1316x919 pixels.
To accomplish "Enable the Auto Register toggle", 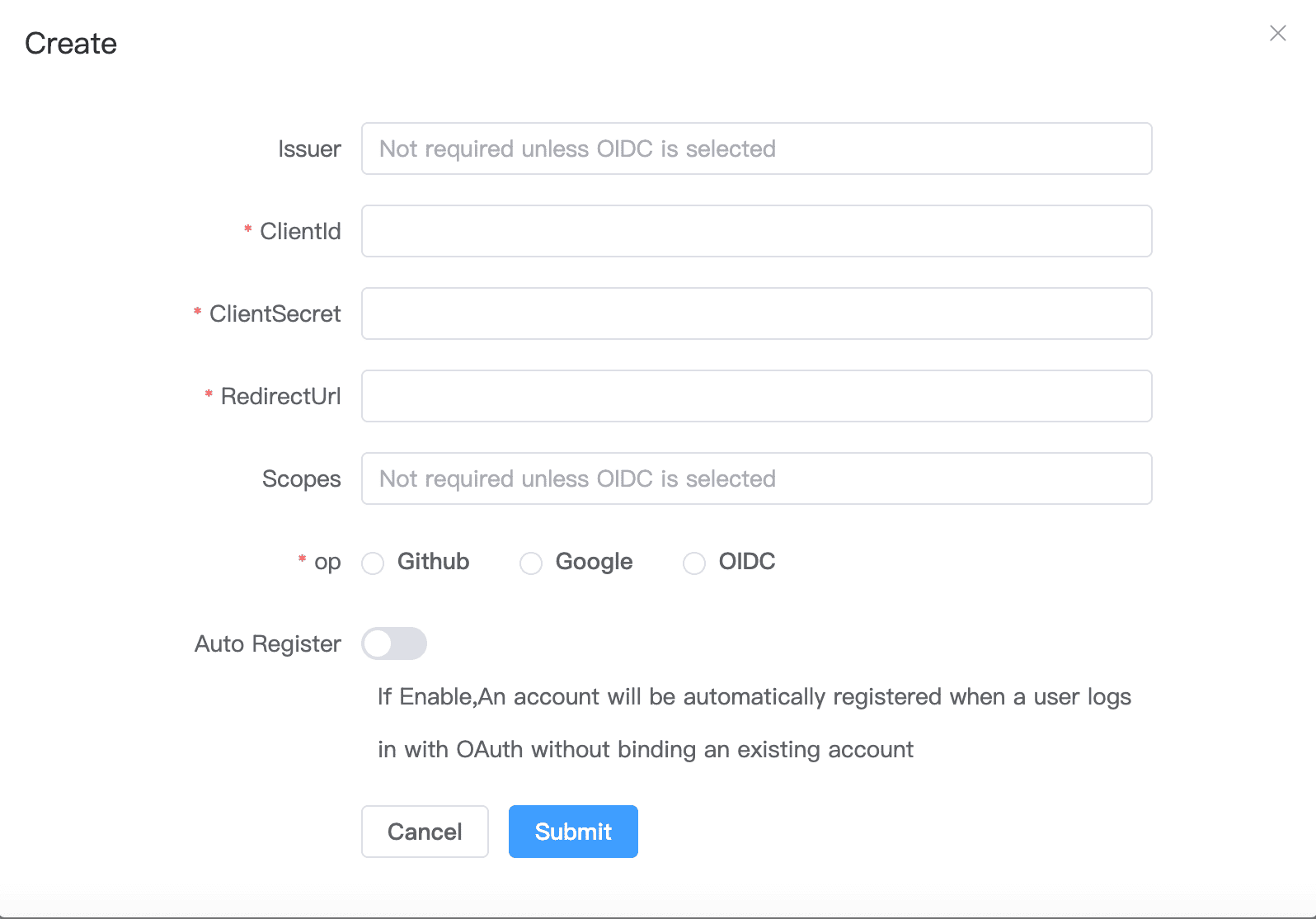I will (394, 643).
